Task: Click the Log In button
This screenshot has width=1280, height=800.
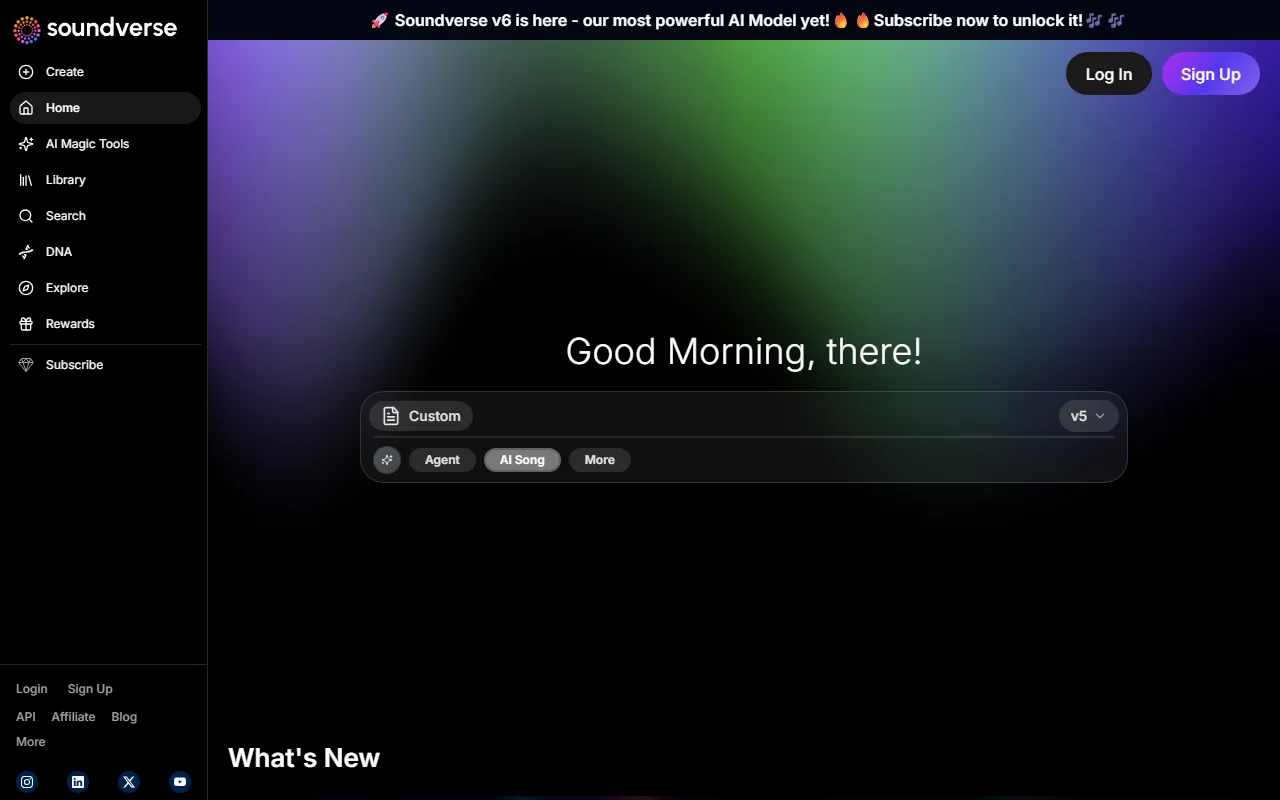Action: coord(1108,74)
